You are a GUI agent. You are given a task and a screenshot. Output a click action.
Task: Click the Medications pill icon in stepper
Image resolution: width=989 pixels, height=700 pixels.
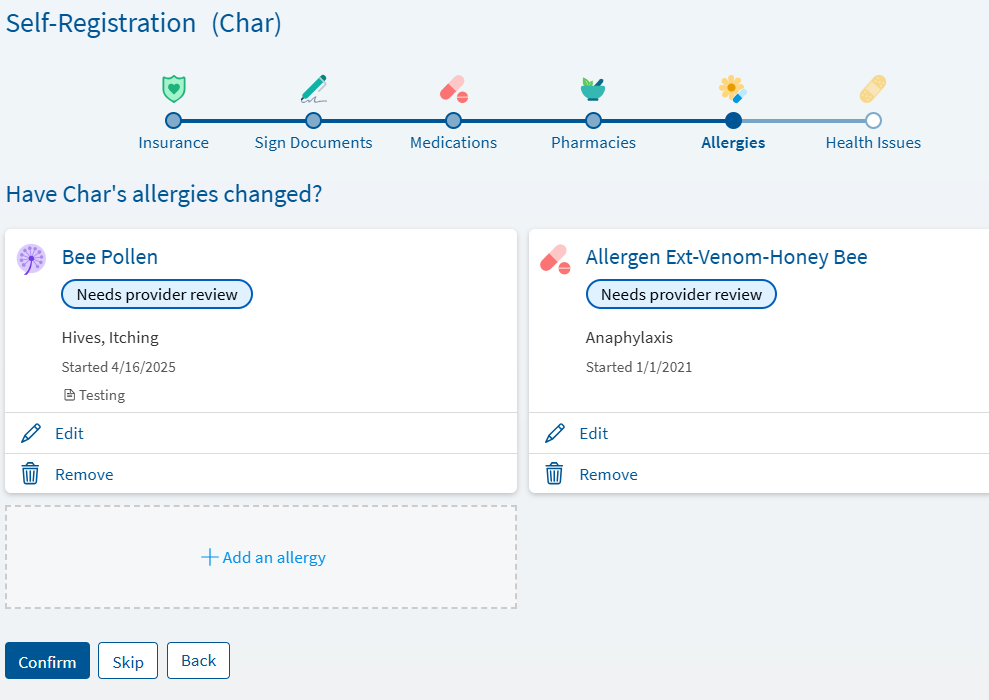(454, 89)
